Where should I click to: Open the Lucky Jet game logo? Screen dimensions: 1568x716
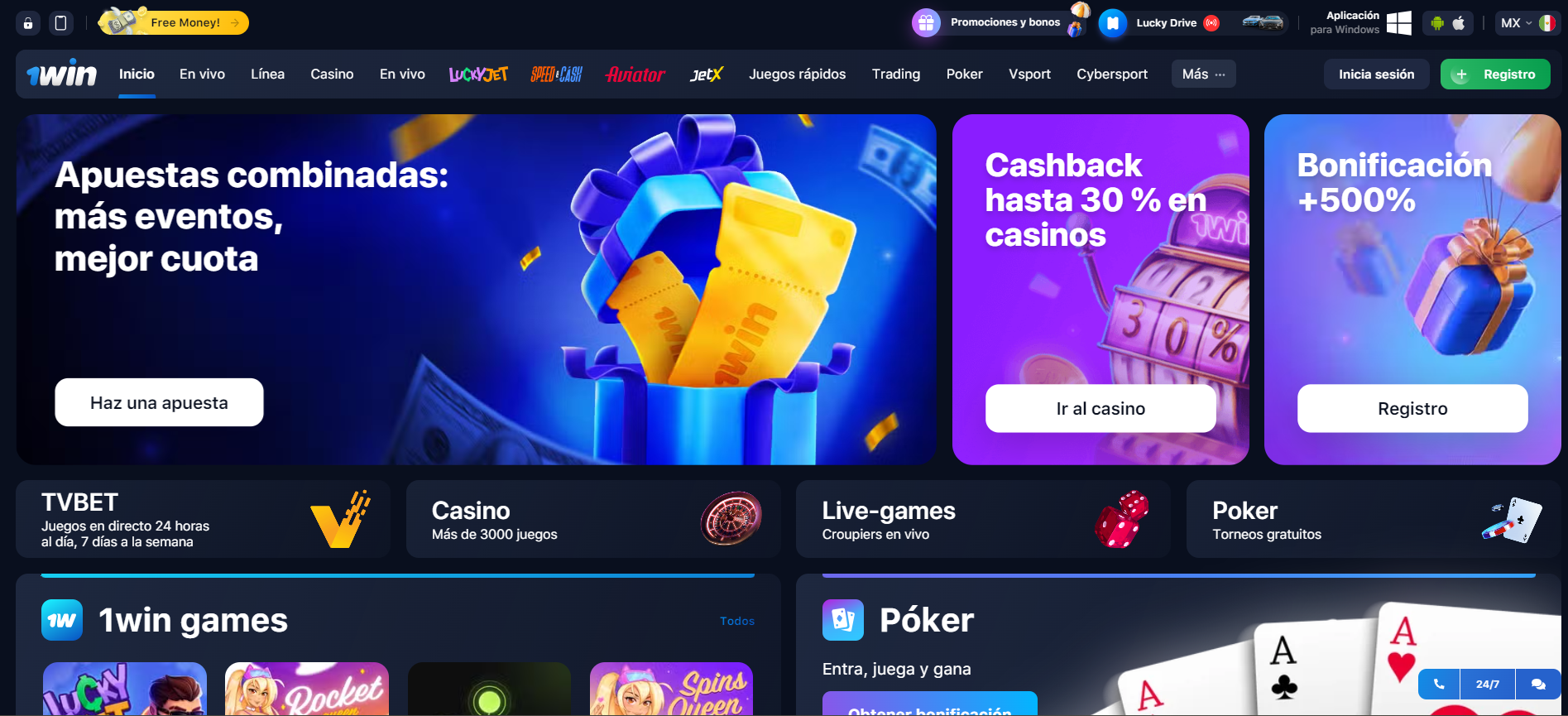[x=478, y=74]
